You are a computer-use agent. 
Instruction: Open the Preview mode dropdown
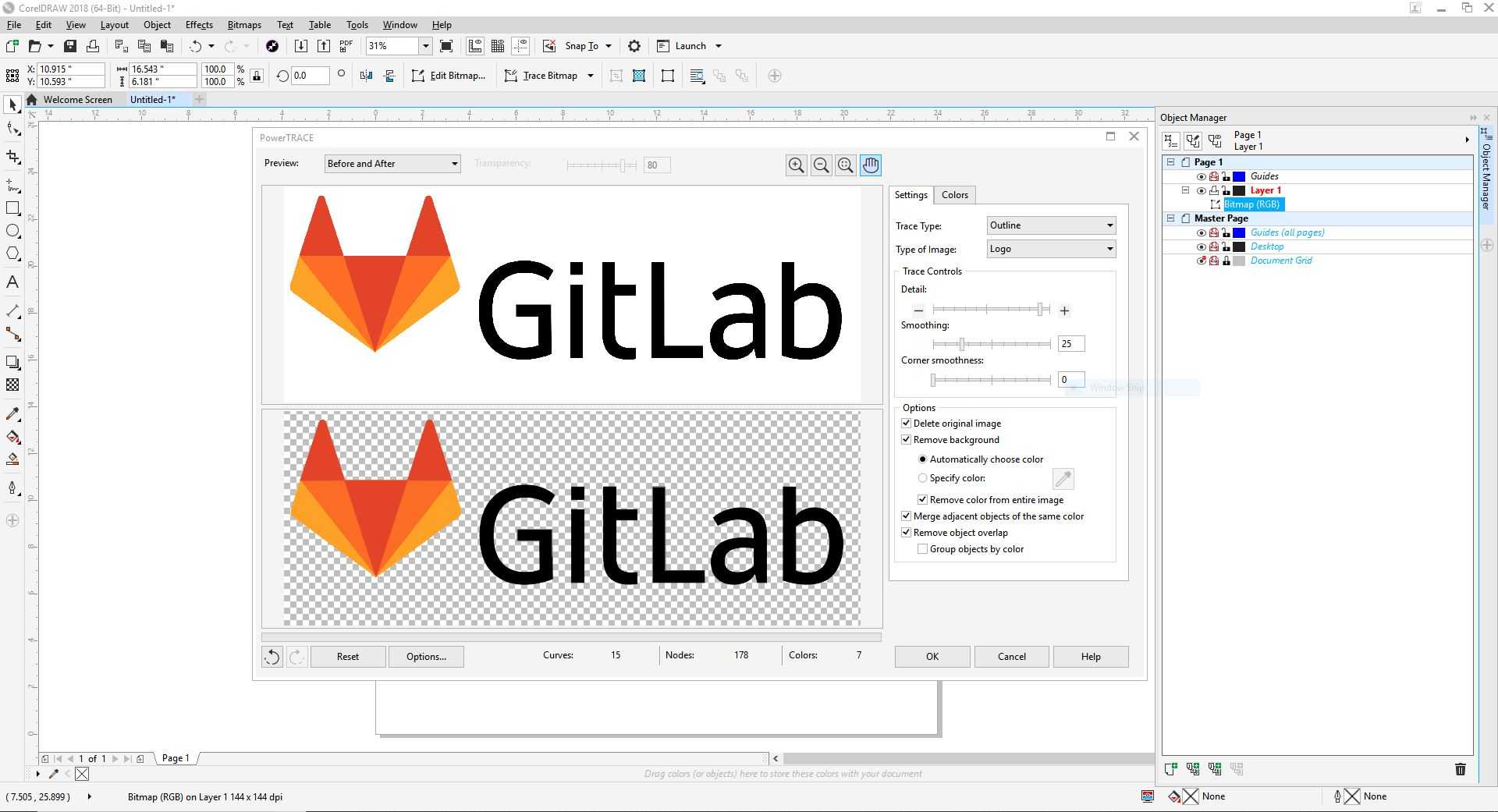392,164
